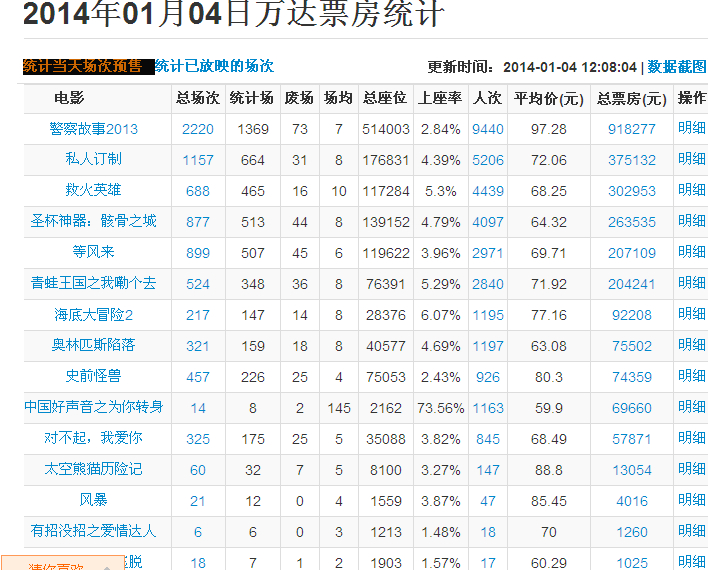Click total sessions 899 for 等风来
The height and width of the screenshot is (570, 708).
(198, 253)
